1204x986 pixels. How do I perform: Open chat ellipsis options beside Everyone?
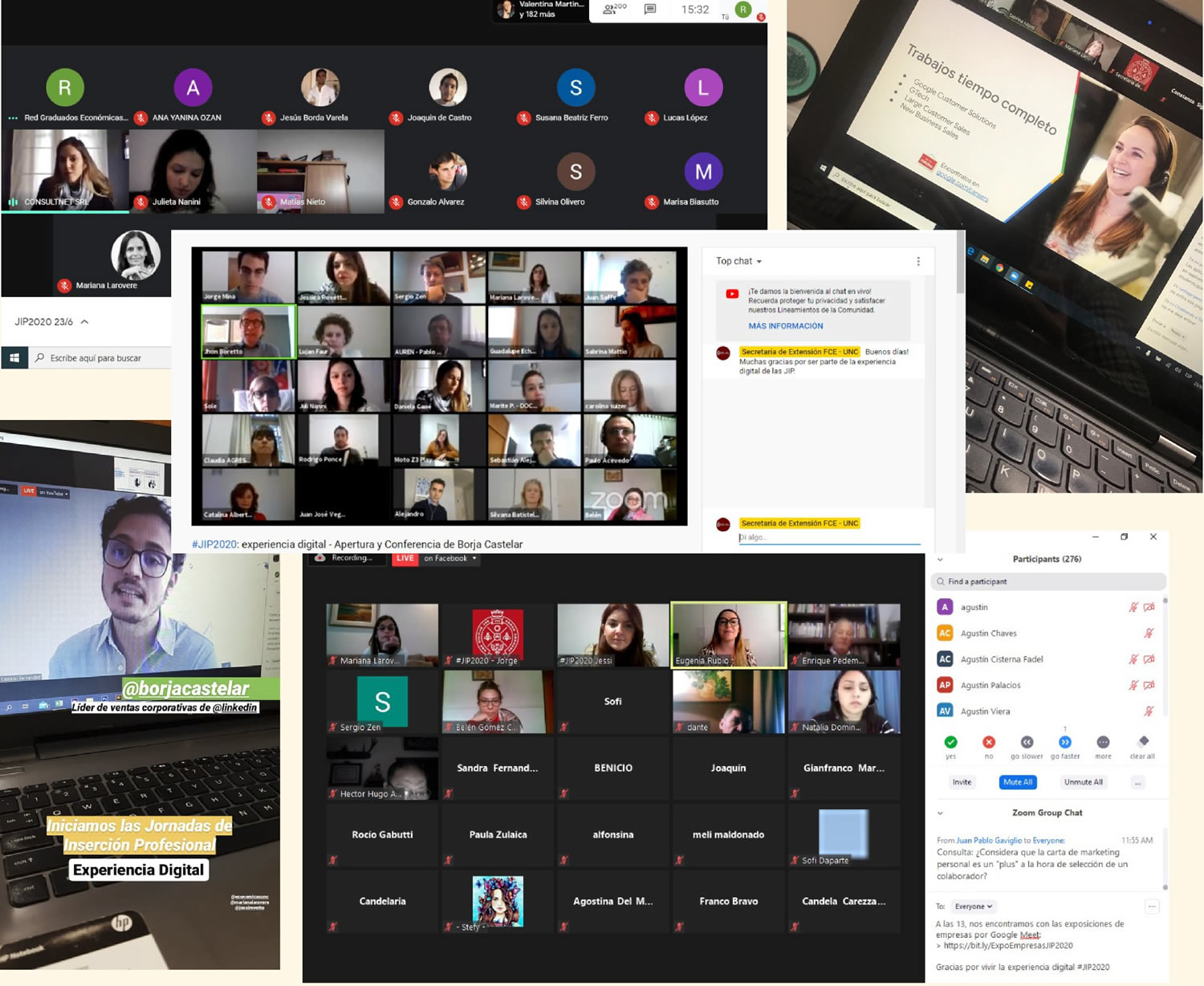tap(1152, 907)
